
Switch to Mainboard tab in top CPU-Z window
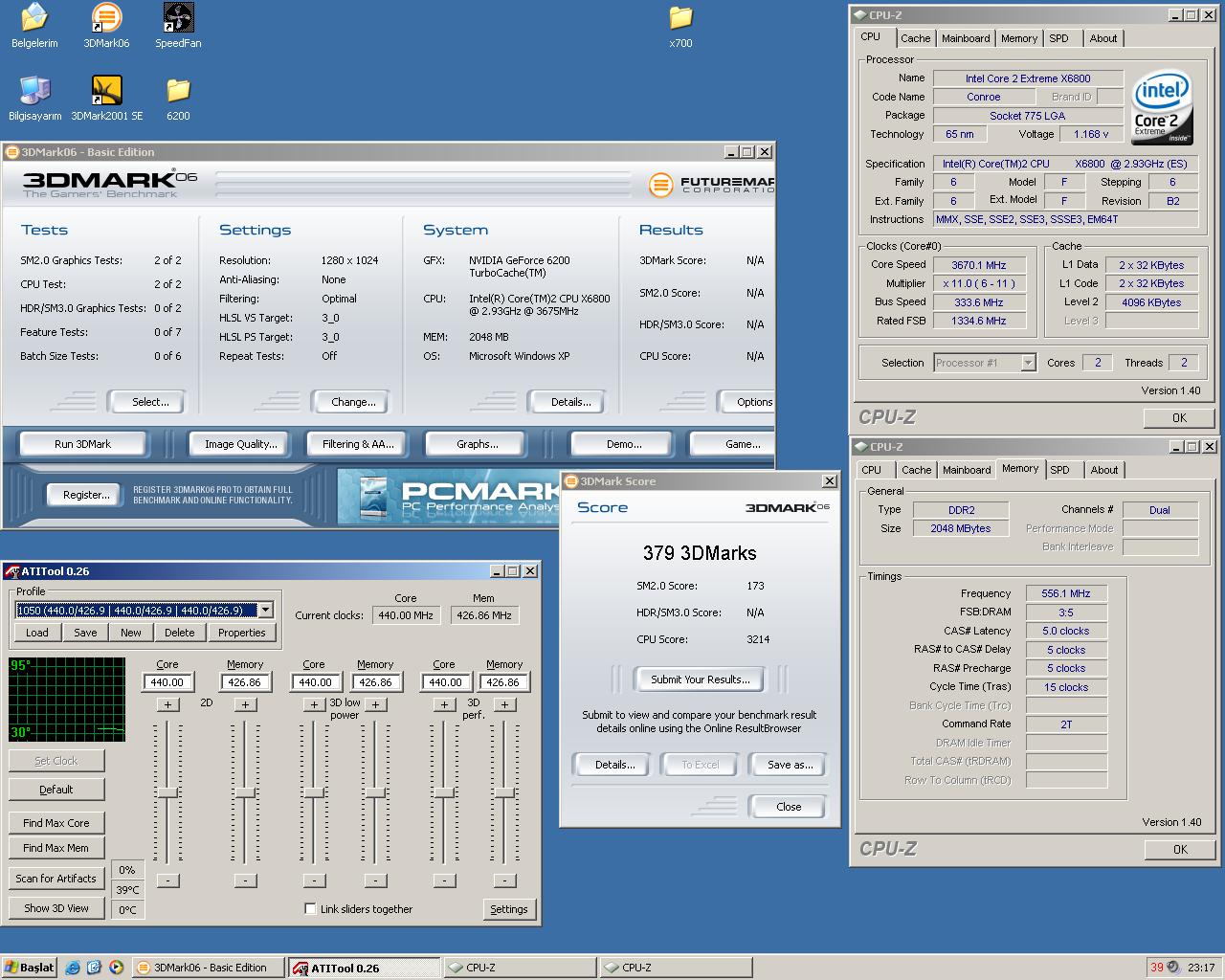pos(966,38)
